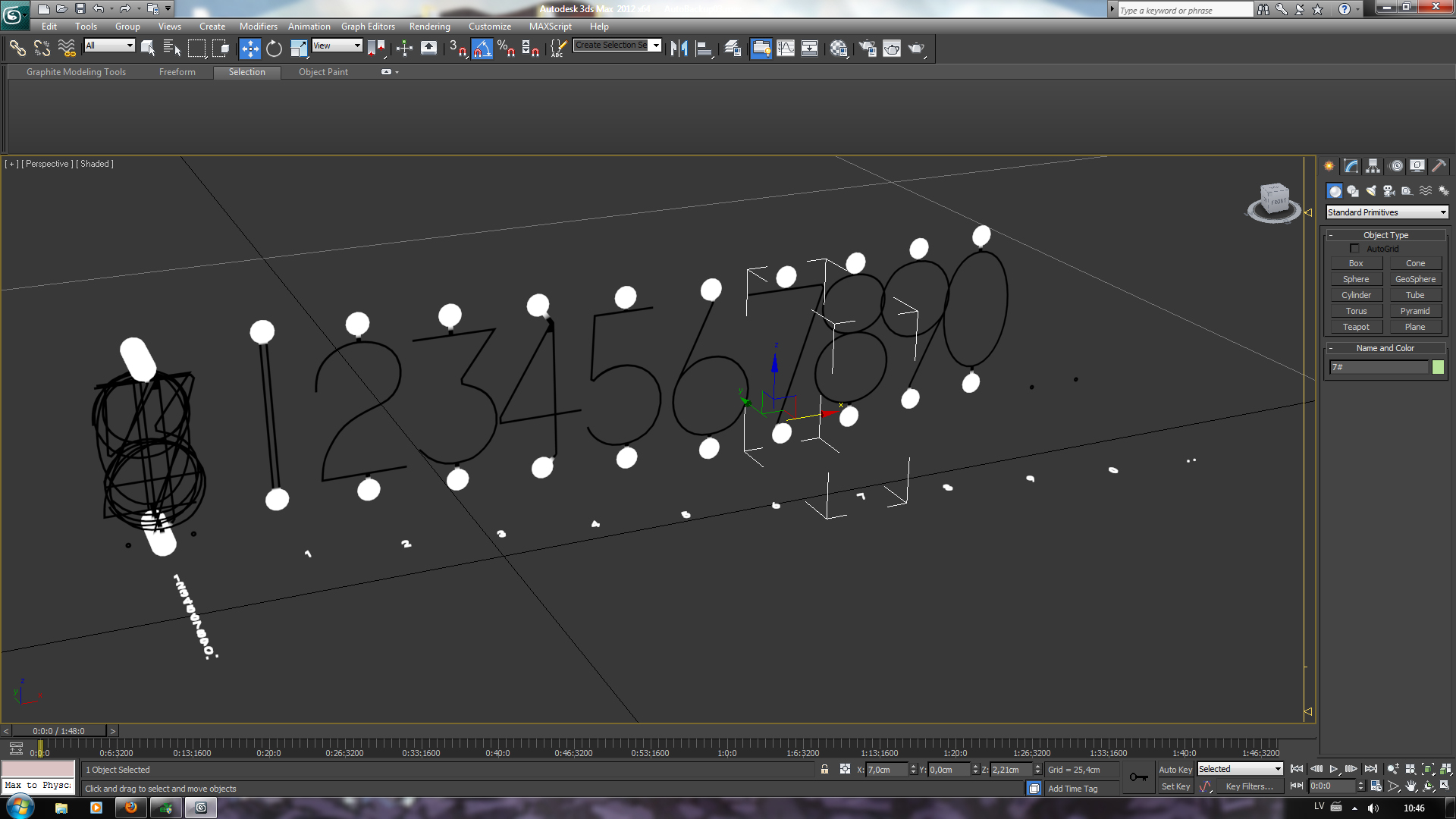Collapse the Object Type rollout
Screen dimensions: 1456x819
[1385, 235]
